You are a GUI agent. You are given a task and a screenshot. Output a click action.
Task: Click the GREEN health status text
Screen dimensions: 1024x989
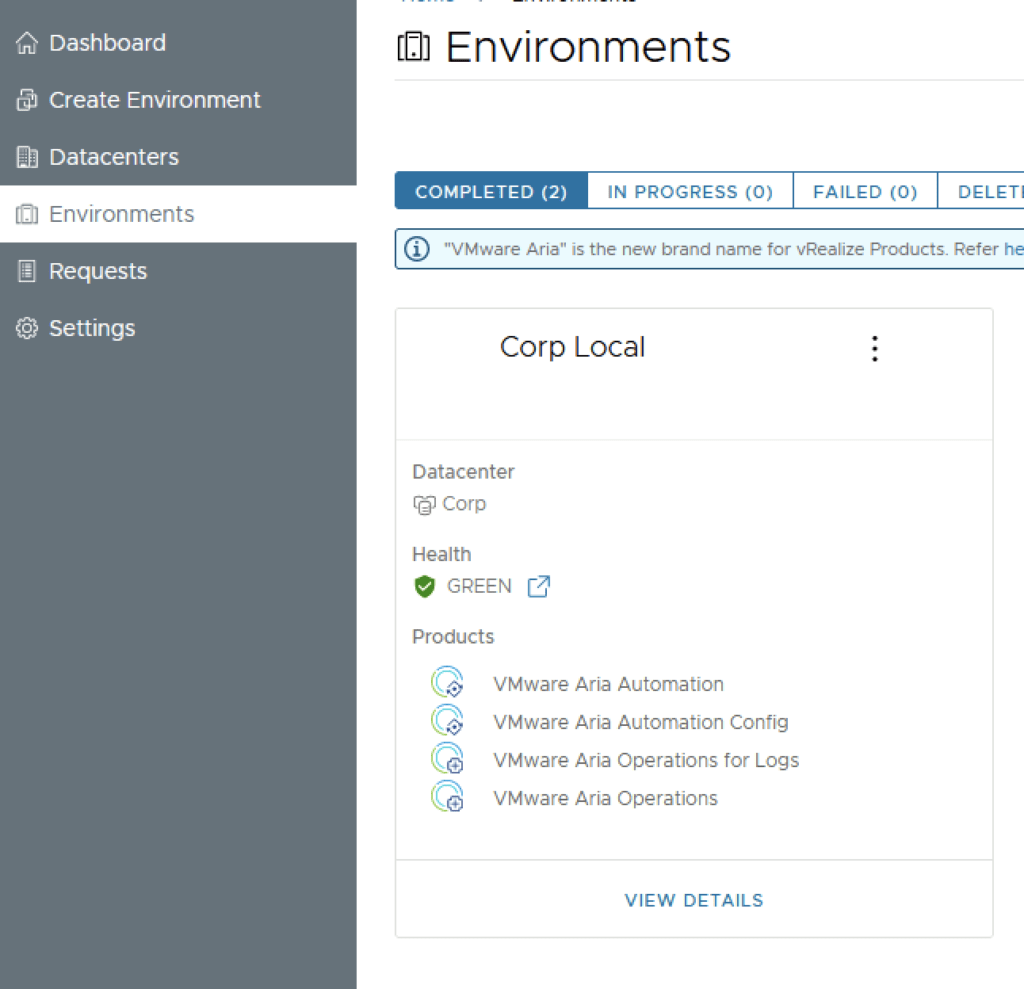click(x=479, y=586)
